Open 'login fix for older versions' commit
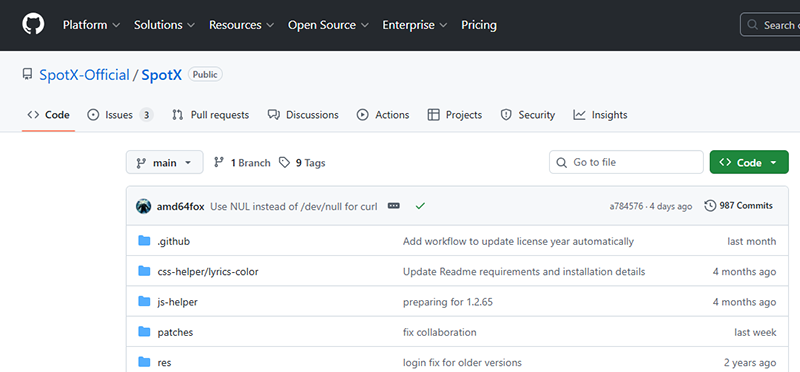This screenshot has width=800, height=372. click(x=462, y=363)
